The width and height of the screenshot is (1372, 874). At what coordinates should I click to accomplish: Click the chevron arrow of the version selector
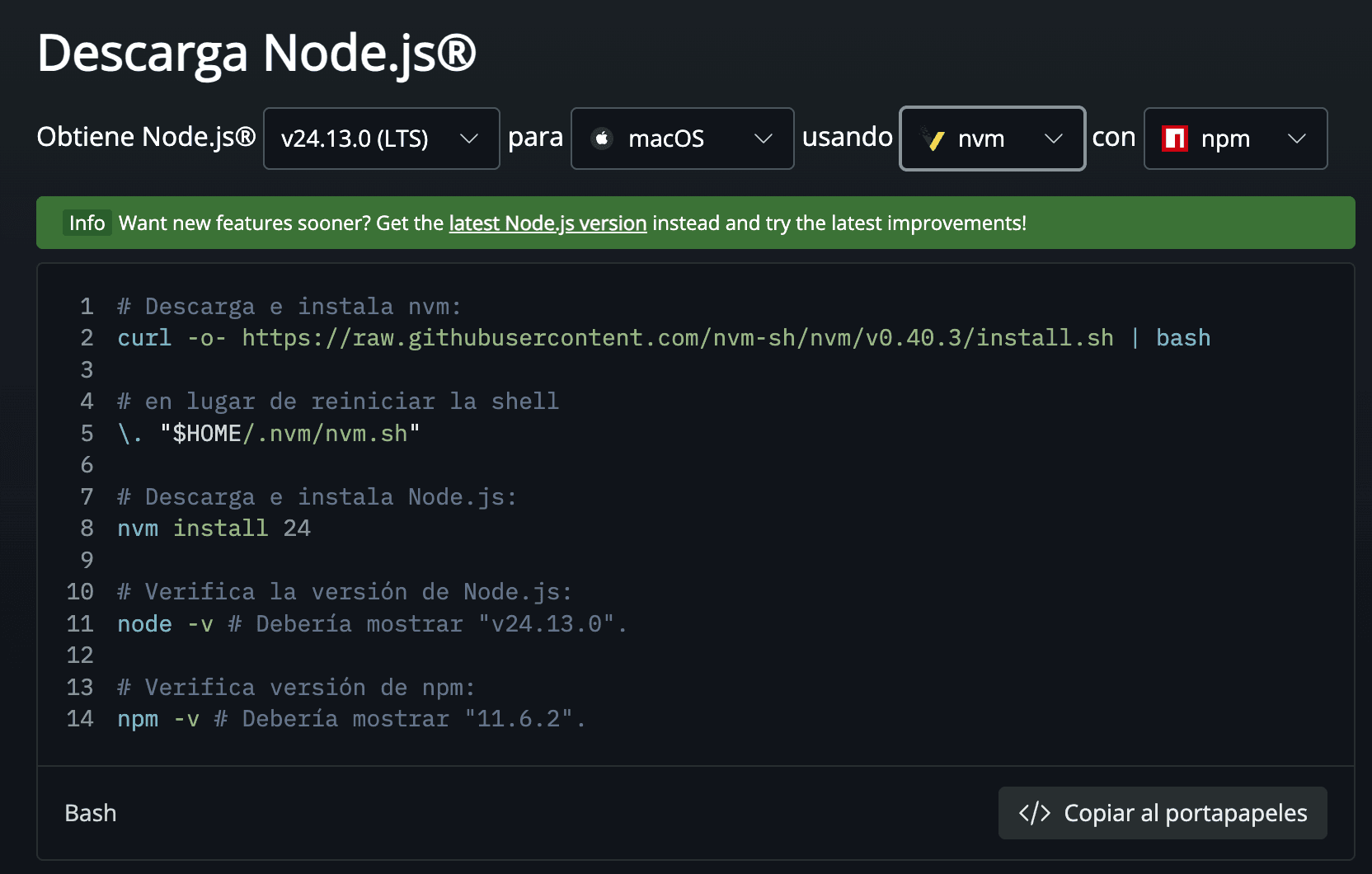(469, 139)
